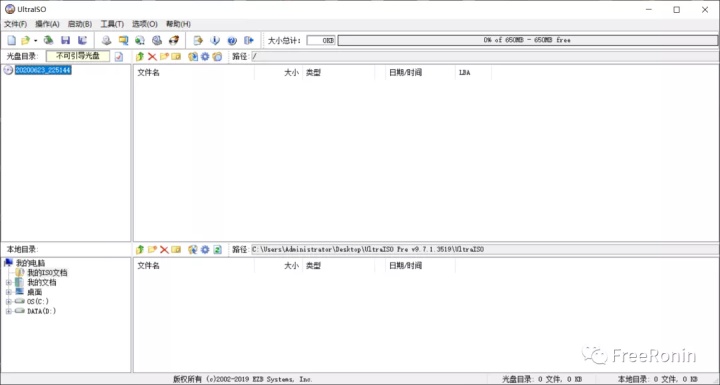Click the blue info arrow toolbar icon
The width and height of the screenshot is (720, 385).
click(215, 40)
